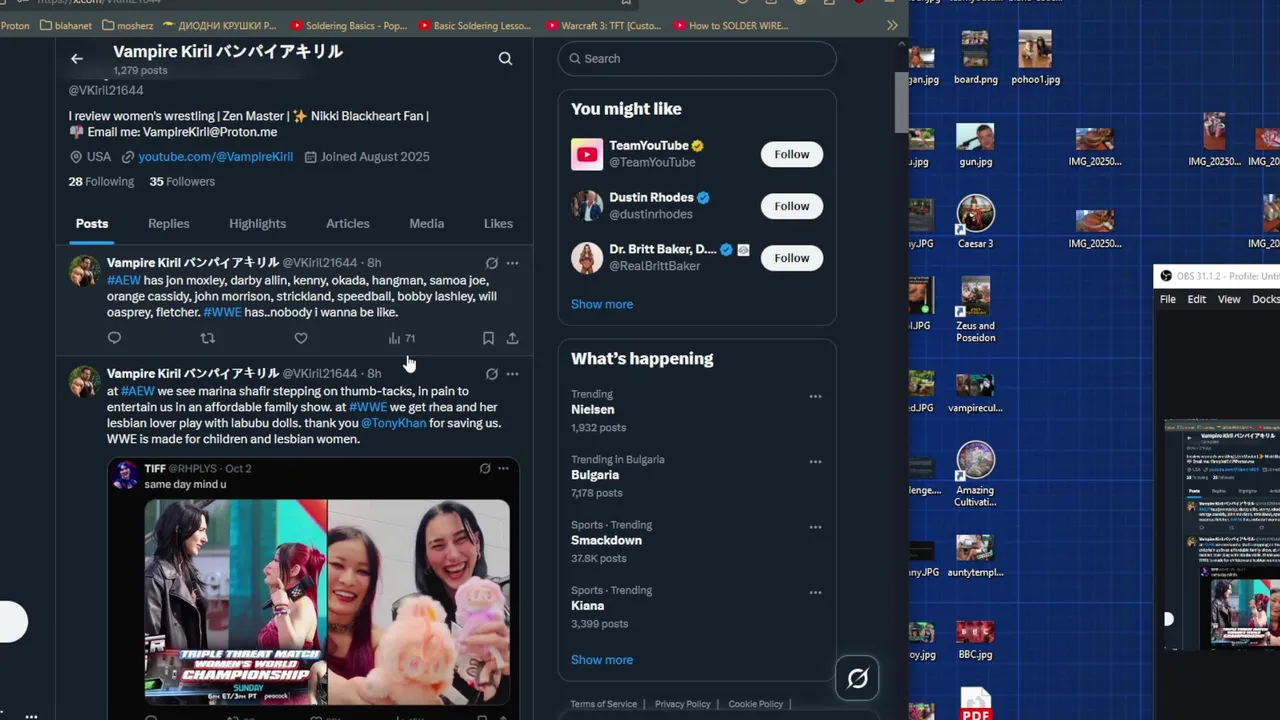Show more trending topics
The width and height of the screenshot is (1280, 720).
click(602, 660)
